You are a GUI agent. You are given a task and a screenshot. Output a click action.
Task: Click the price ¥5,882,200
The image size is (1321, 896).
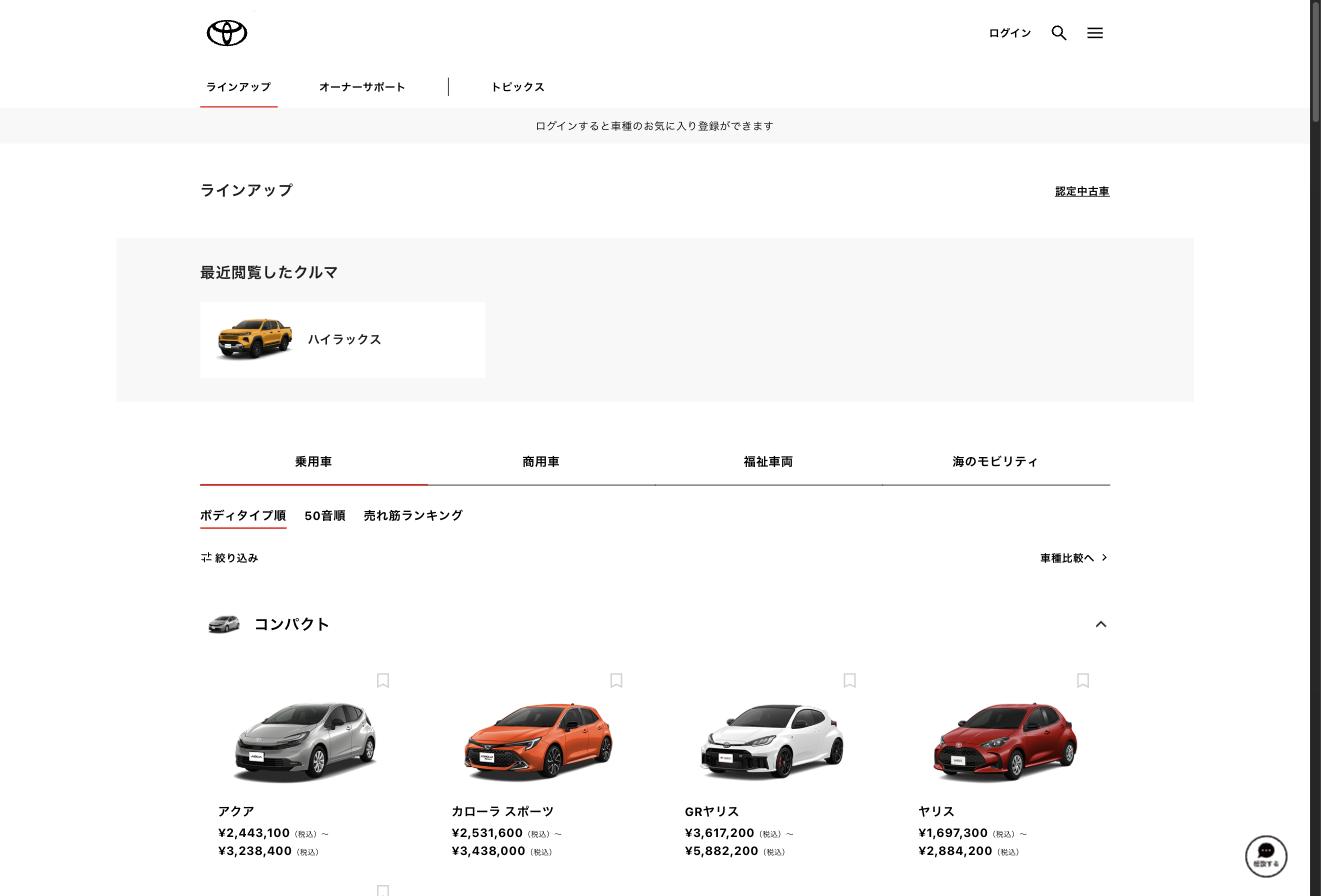[x=722, y=851]
